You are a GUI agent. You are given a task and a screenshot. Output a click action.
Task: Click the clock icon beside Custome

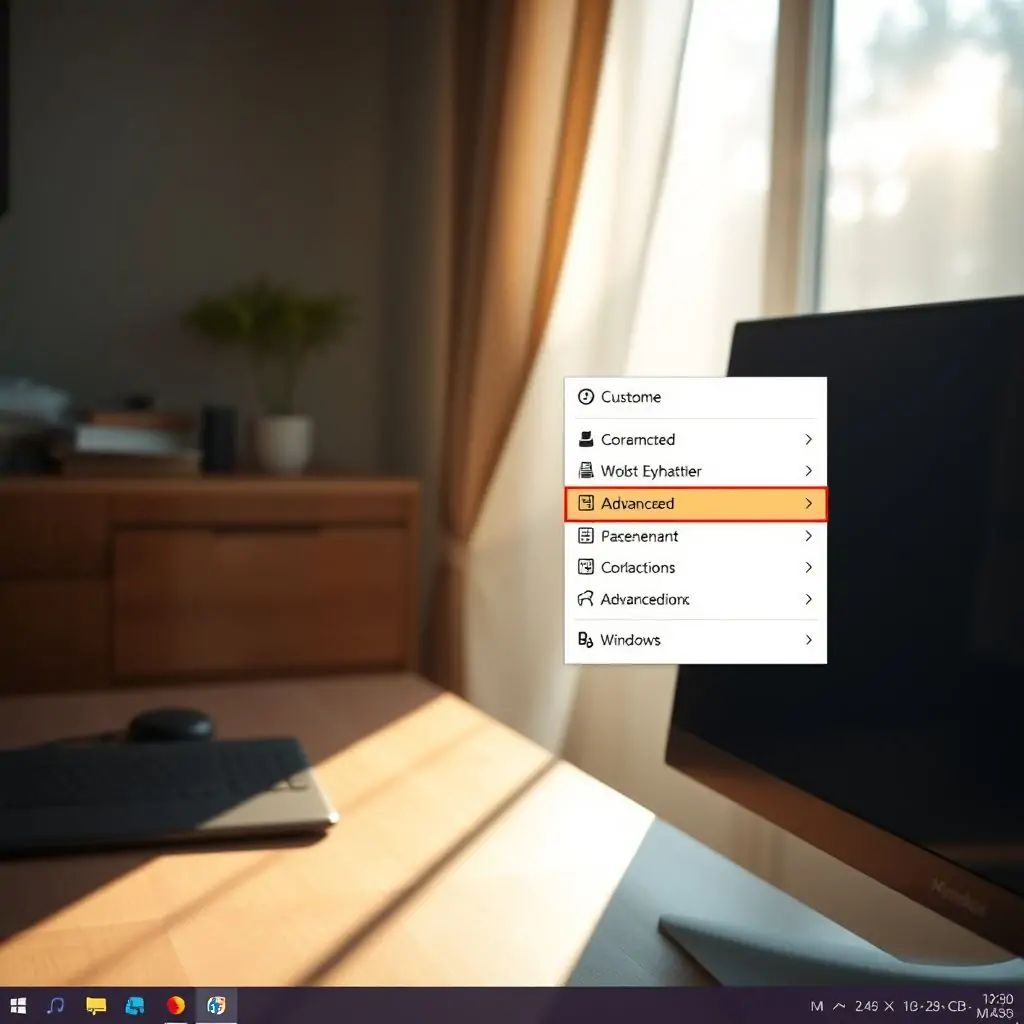coord(586,397)
